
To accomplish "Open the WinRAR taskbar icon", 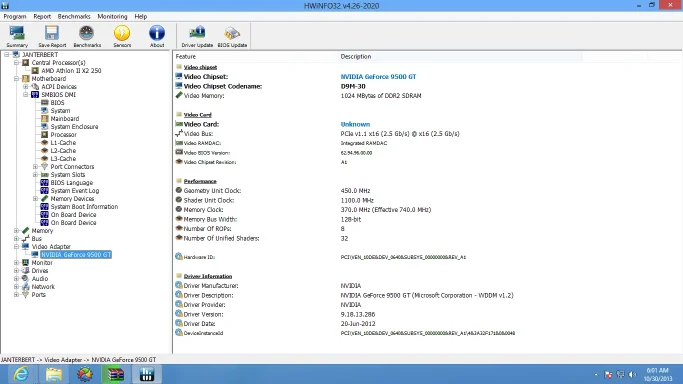I will [x=115, y=374].
